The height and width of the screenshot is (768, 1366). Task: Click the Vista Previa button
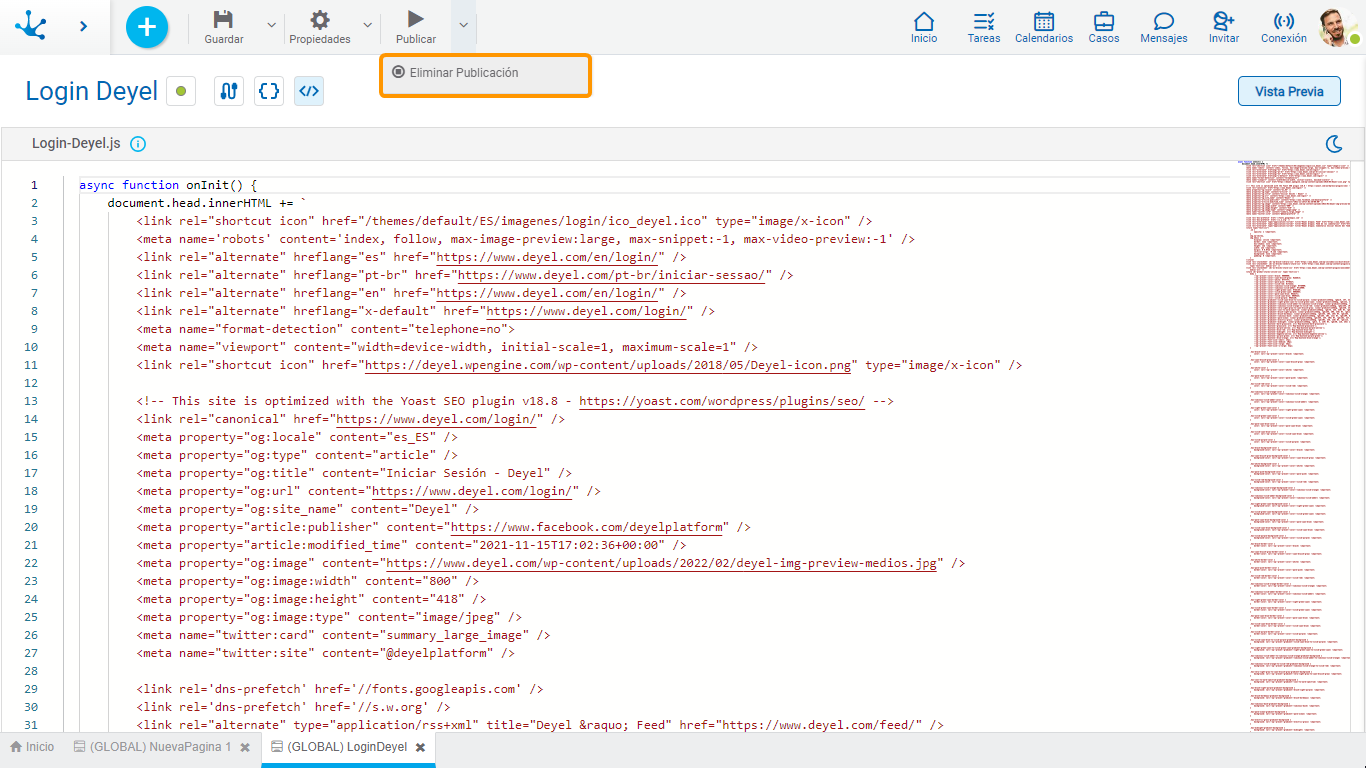(1289, 91)
